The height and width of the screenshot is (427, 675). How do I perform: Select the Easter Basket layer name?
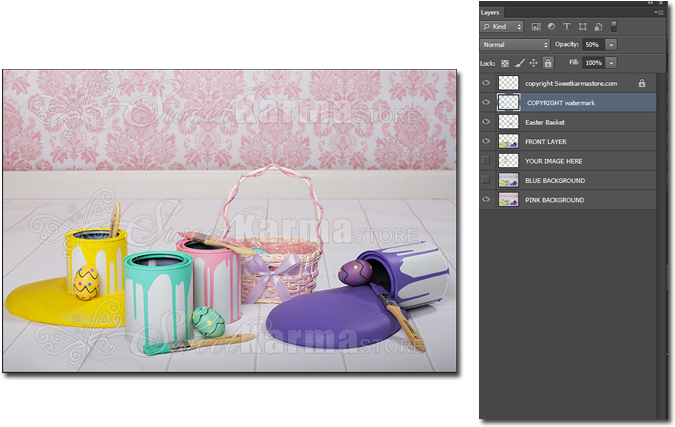click(545, 122)
